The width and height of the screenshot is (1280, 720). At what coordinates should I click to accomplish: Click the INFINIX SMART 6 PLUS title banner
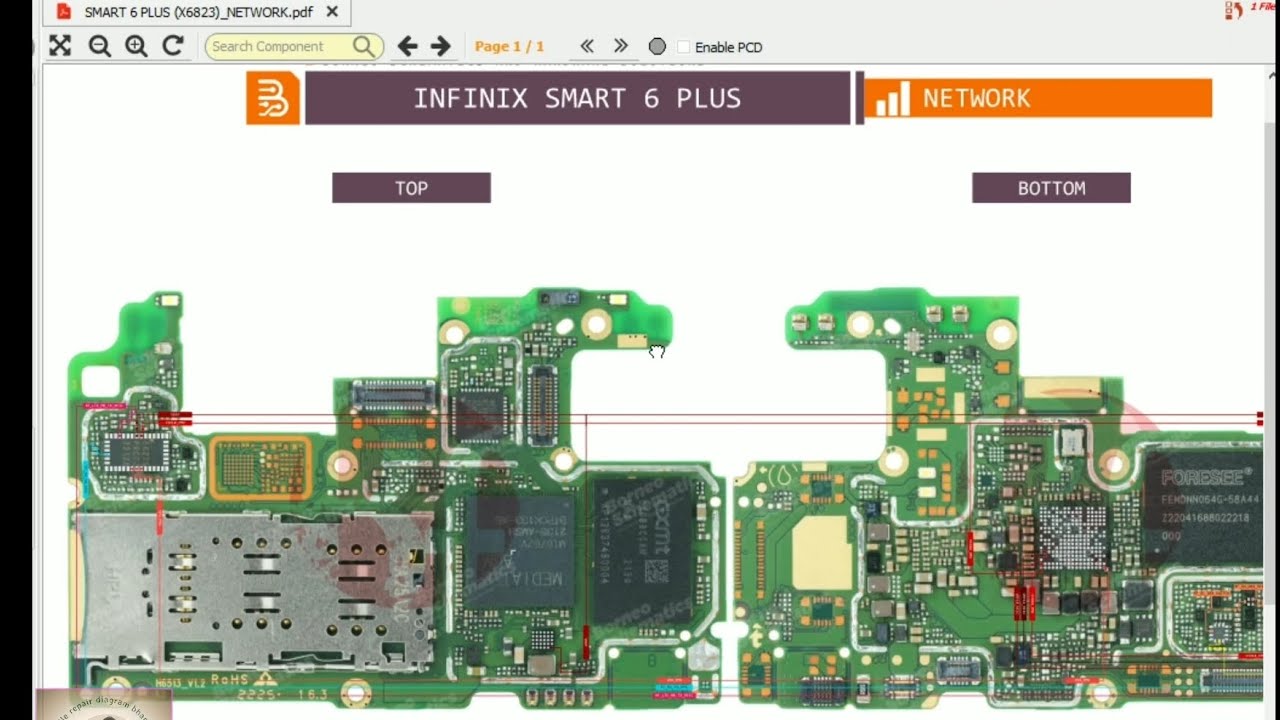[577, 98]
